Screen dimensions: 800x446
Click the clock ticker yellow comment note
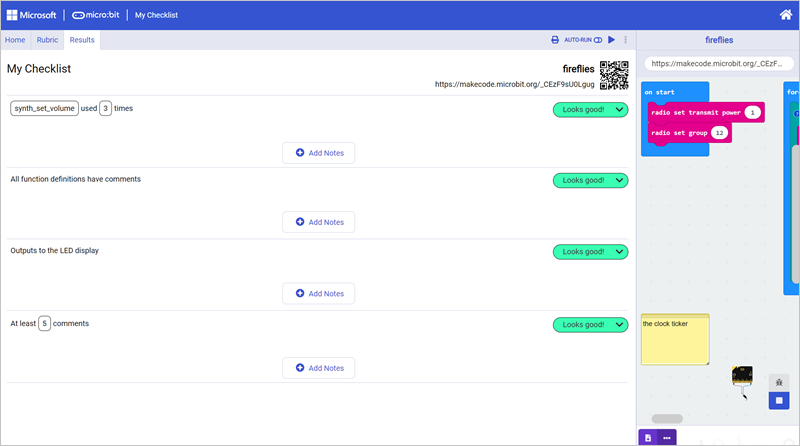click(x=675, y=339)
